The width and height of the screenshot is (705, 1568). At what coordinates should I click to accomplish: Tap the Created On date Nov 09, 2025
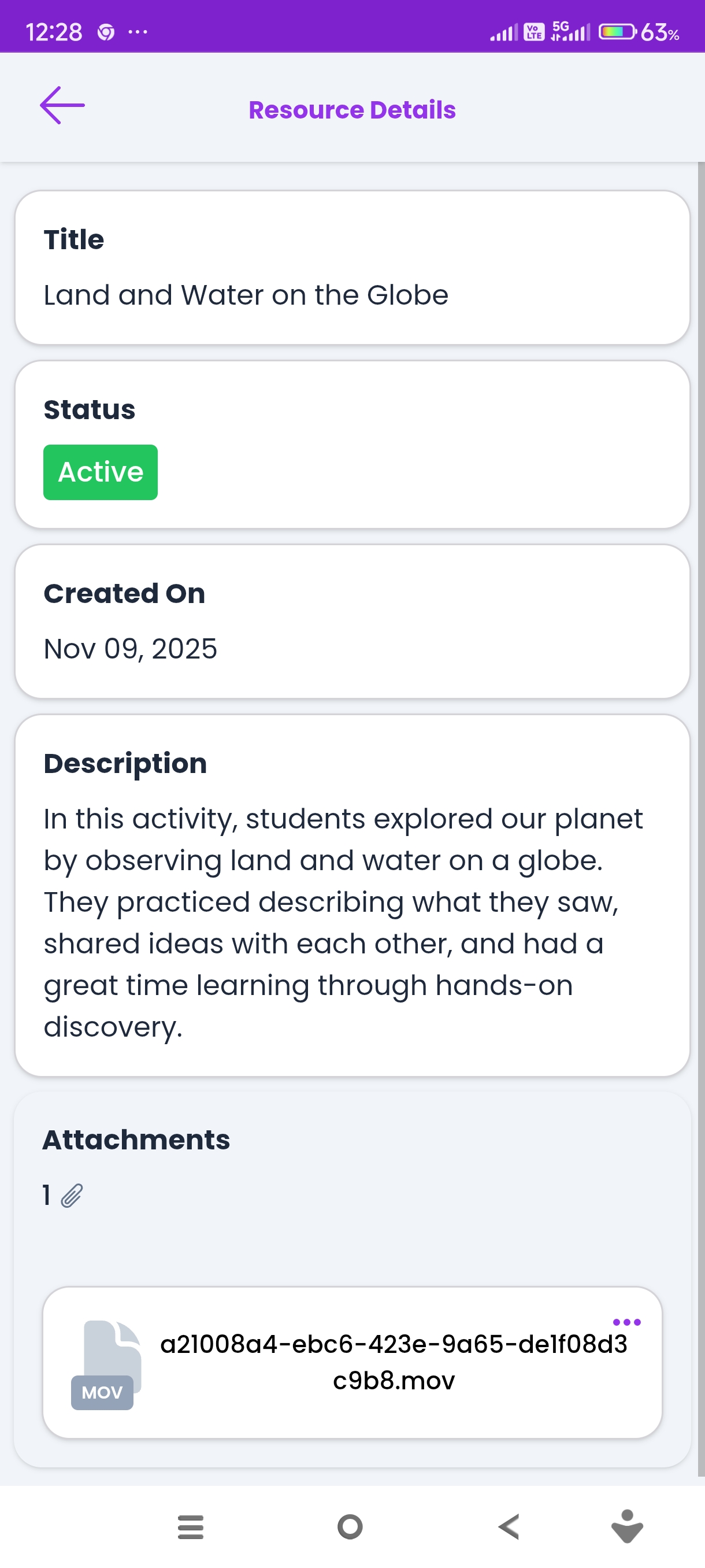point(130,648)
